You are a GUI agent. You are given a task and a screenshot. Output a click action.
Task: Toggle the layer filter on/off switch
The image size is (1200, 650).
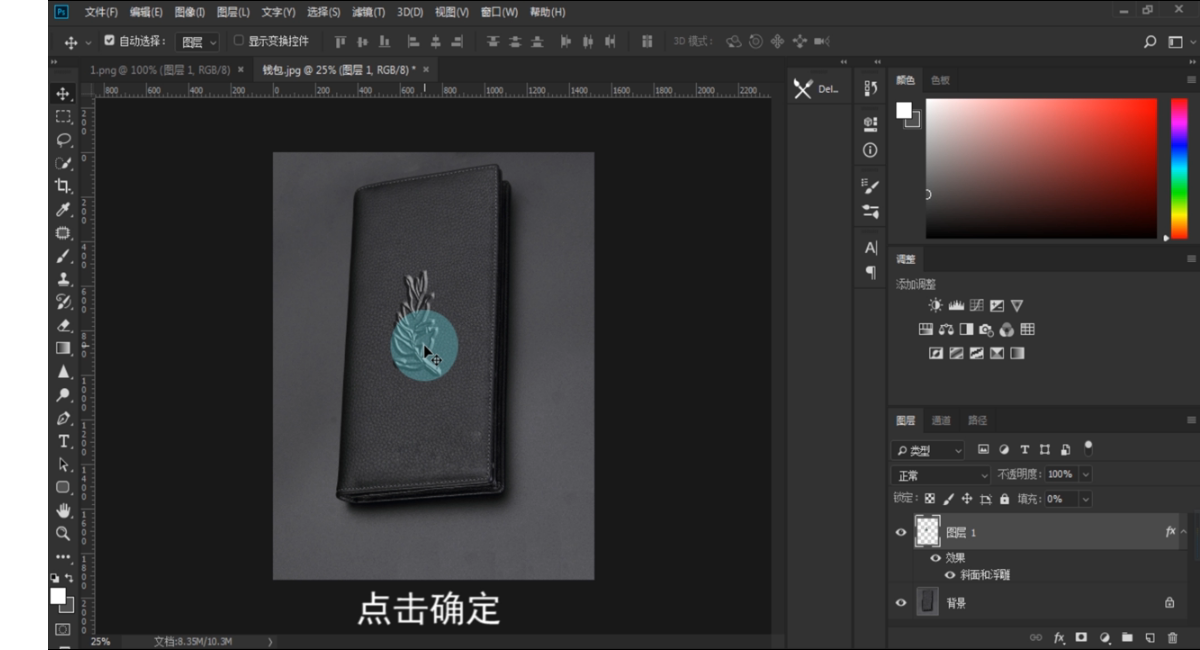pyautogui.click(x=1089, y=449)
